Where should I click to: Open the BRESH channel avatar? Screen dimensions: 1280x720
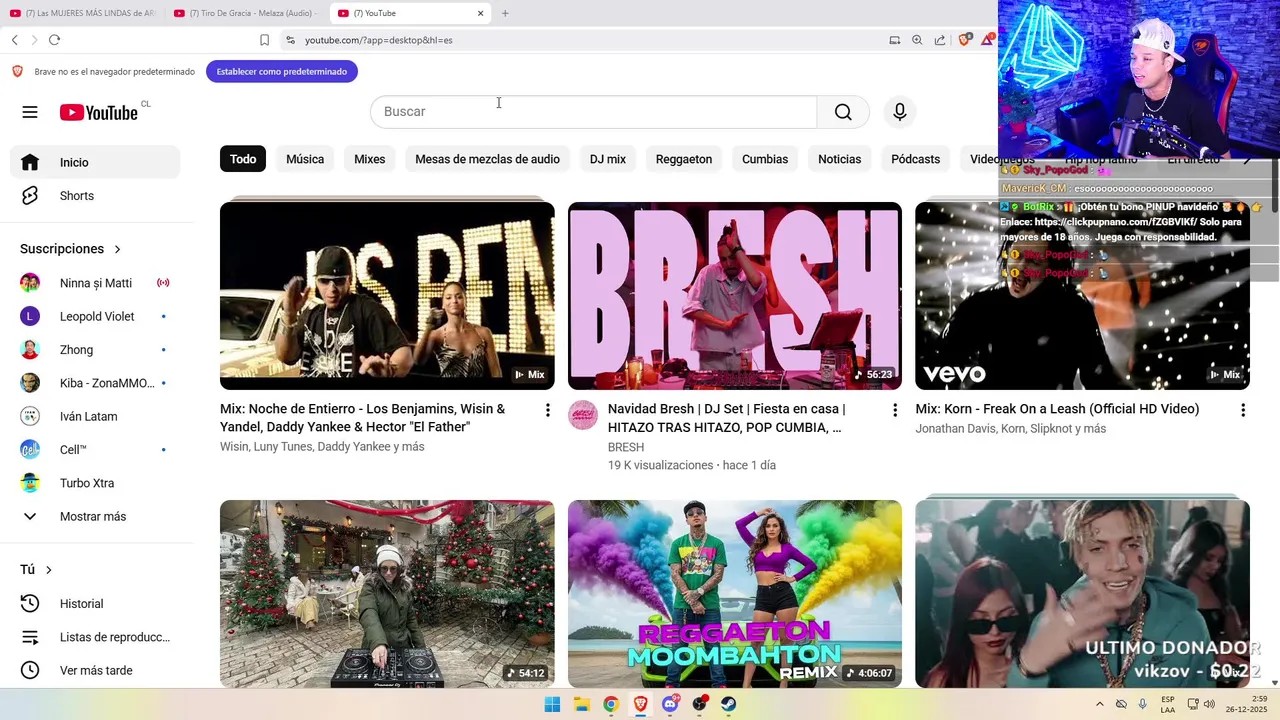point(583,415)
